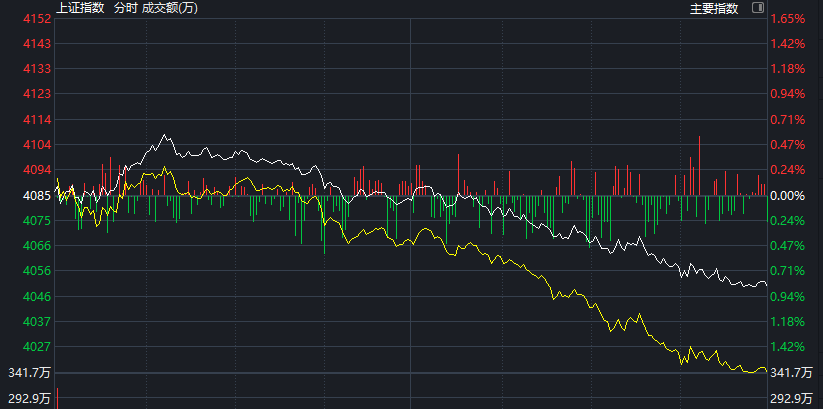Click the 4104 red price axis label

coord(36,145)
